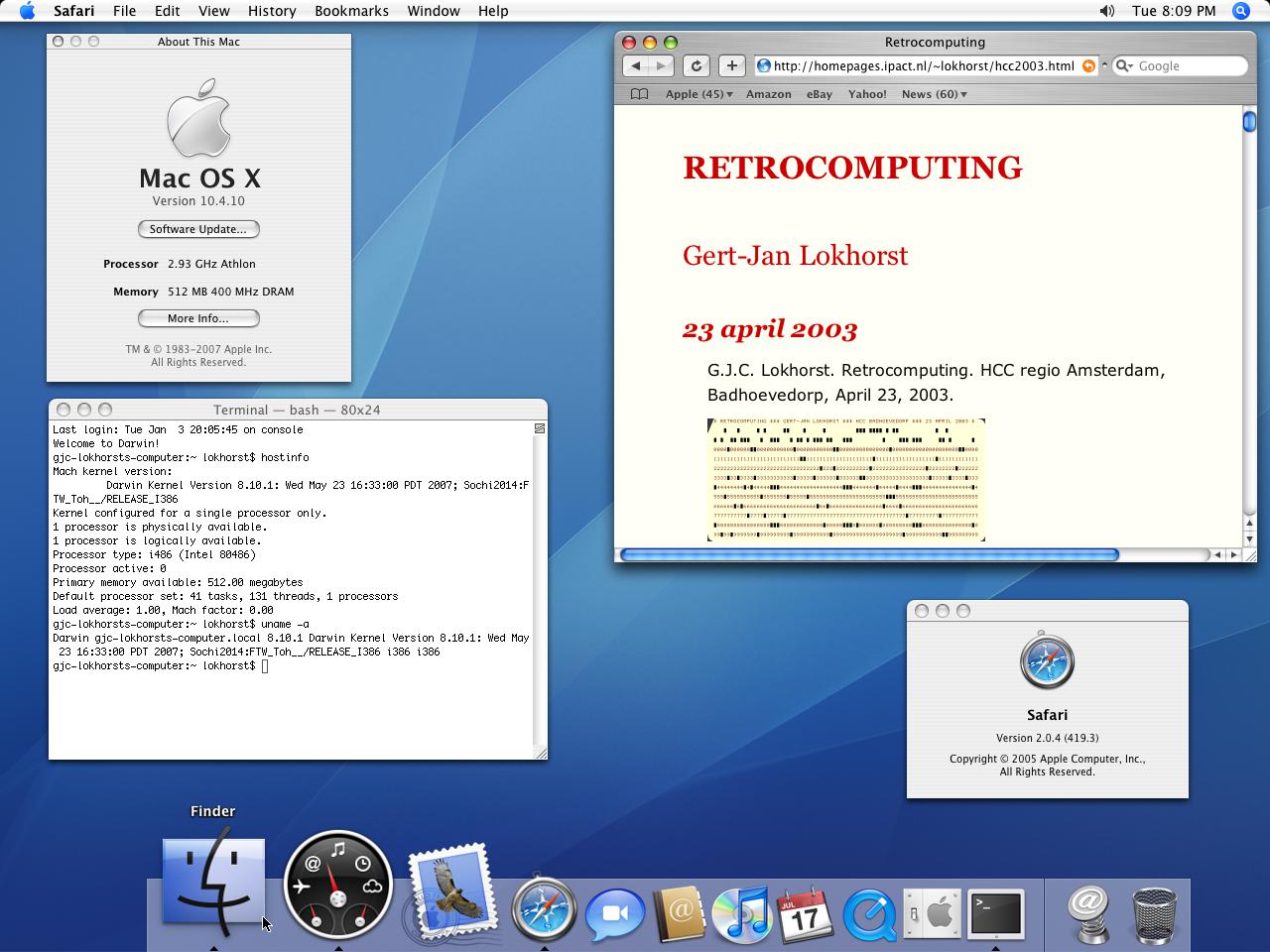Image resolution: width=1270 pixels, height=952 pixels.
Task: Expand the Apple (45) bookmarks folder
Action: point(698,94)
